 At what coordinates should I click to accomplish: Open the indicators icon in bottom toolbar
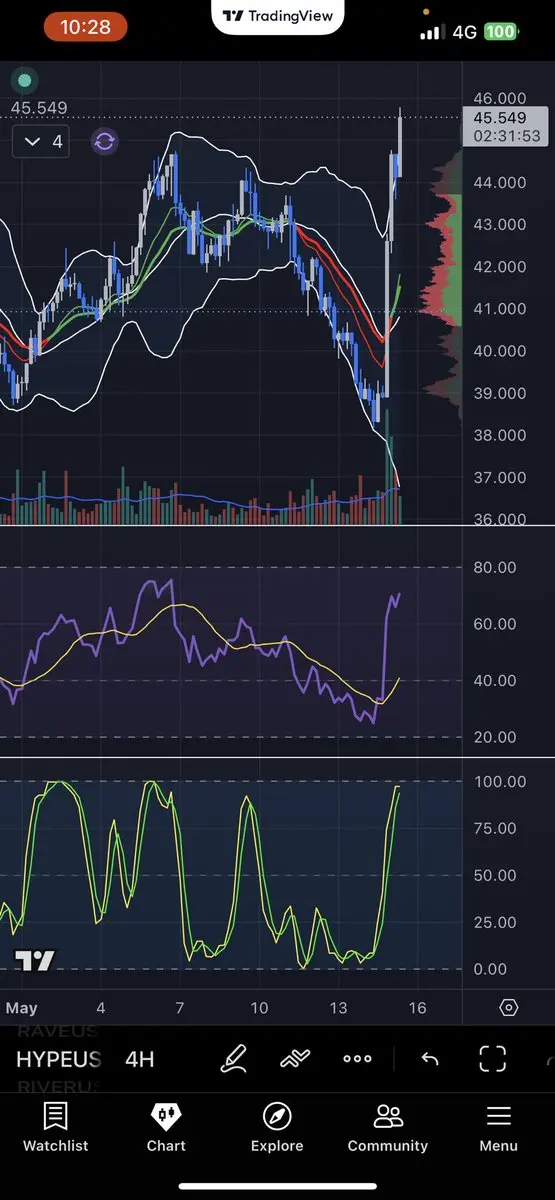(x=295, y=1059)
